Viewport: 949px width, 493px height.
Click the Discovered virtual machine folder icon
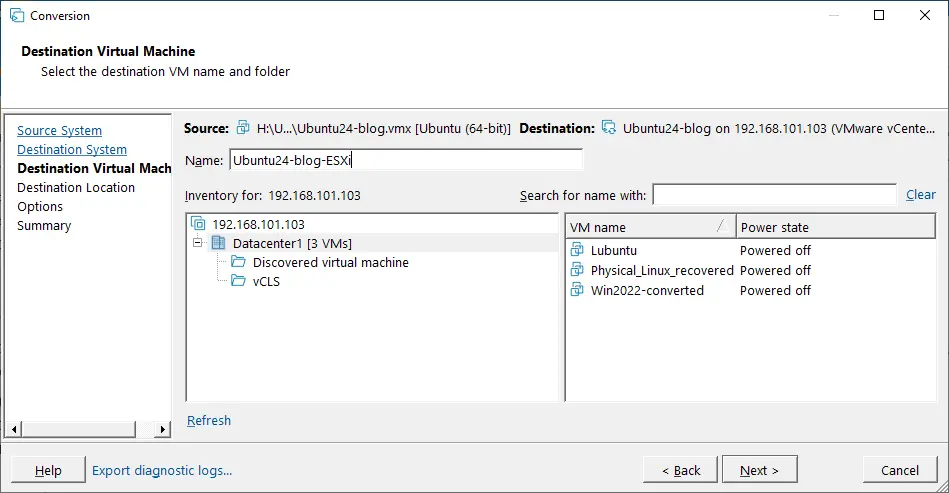(238, 262)
